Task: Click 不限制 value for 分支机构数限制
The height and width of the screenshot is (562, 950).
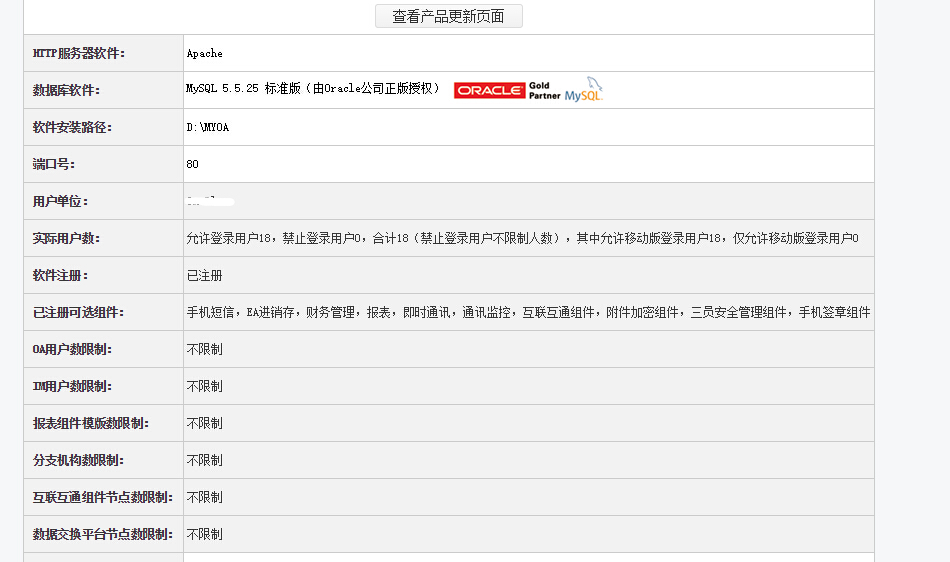Action: tap(204, 460)
